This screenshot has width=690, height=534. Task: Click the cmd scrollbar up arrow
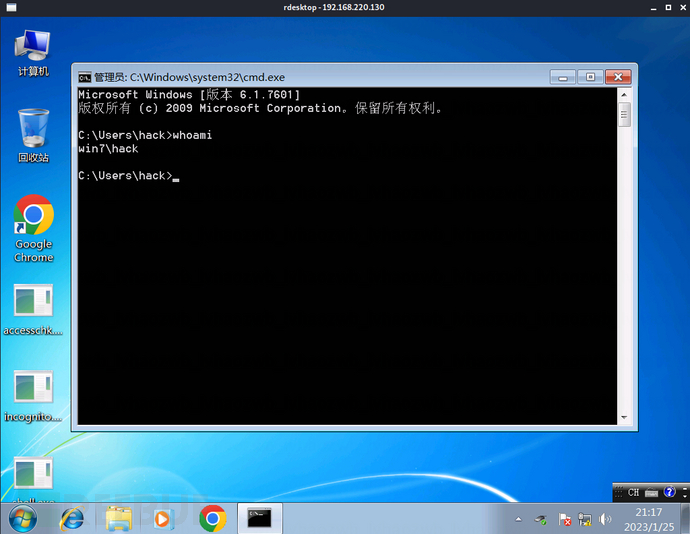(x=624, y=95)
